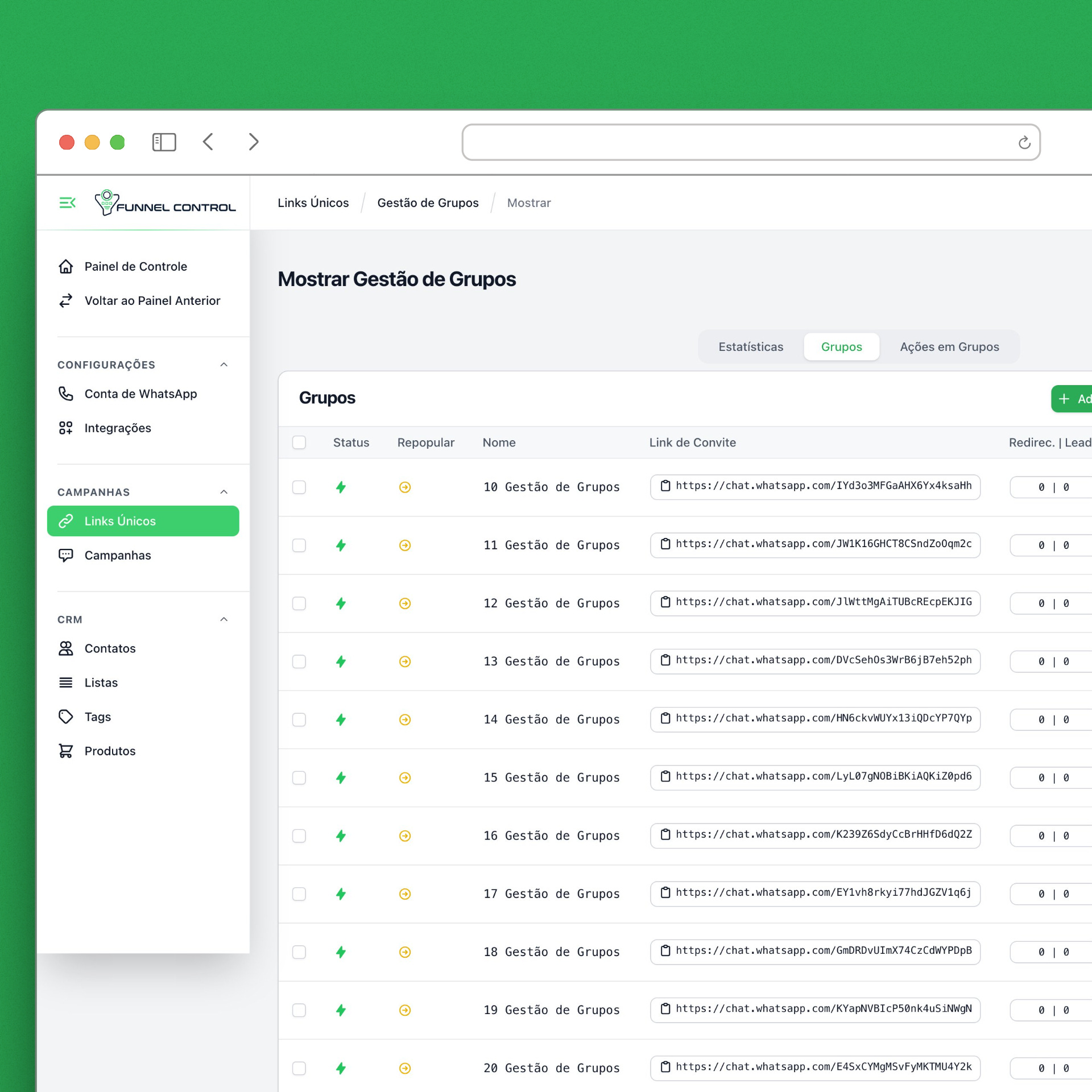Click the browser address bar

(751, 142)
